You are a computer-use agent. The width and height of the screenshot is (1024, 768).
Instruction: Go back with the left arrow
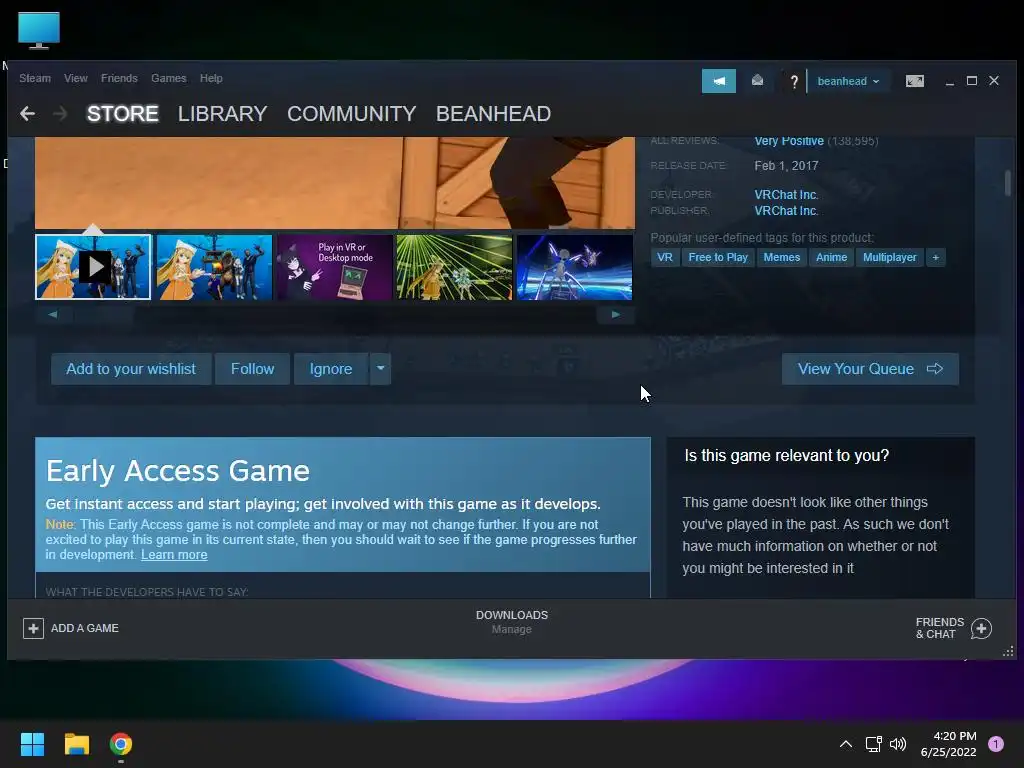pos(27,114)
